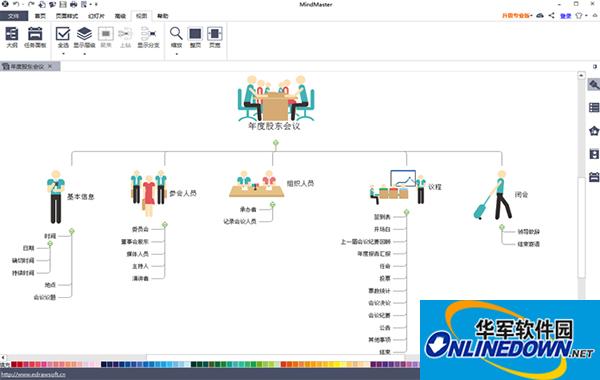Open the 升级专业版 dropdown
600x380 pixels.
tap(517, 16)
